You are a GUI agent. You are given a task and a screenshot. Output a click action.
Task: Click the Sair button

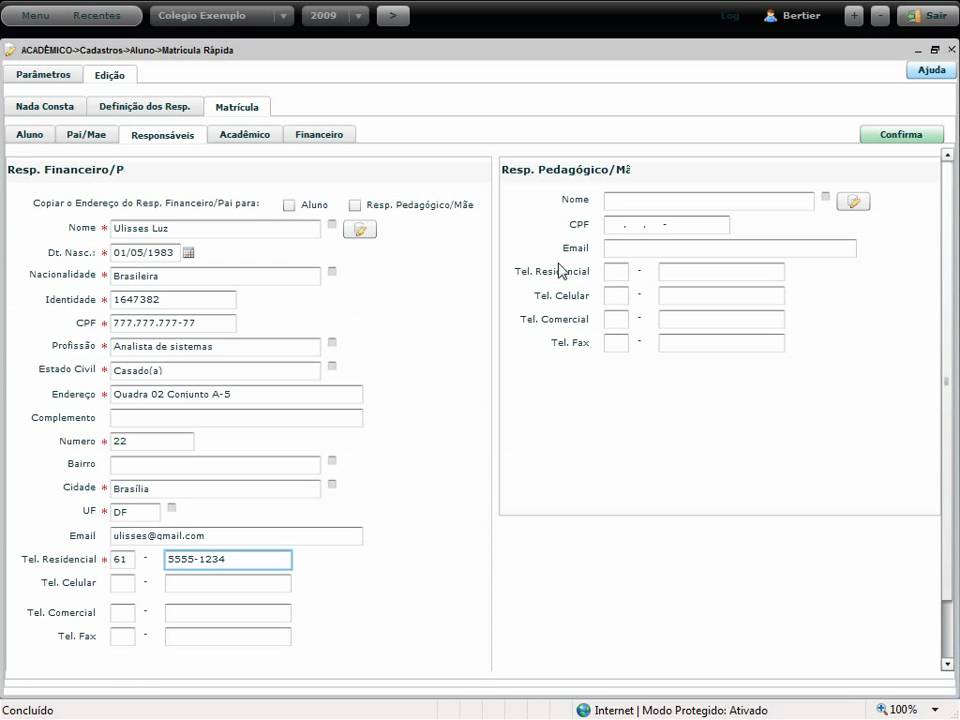click(927, 16)
